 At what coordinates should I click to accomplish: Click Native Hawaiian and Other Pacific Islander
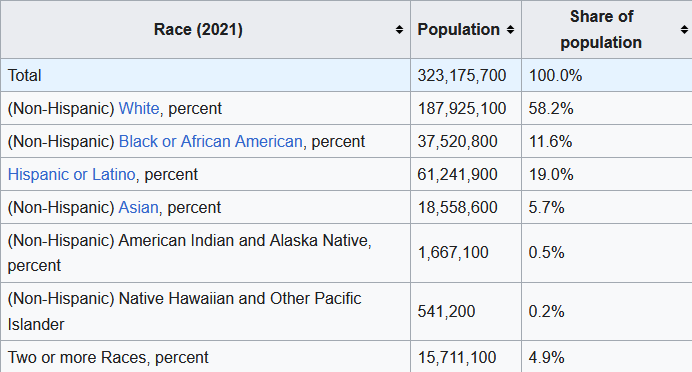point(184,312)
